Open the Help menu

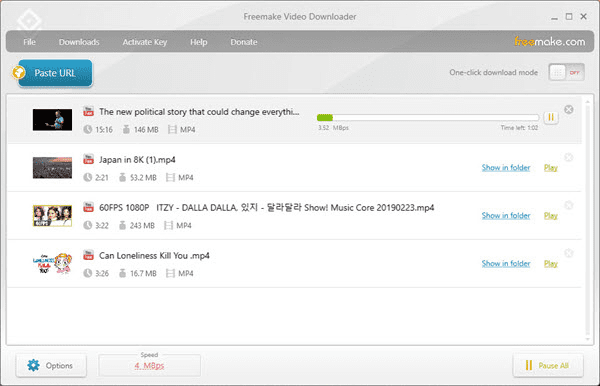point(199,42)
